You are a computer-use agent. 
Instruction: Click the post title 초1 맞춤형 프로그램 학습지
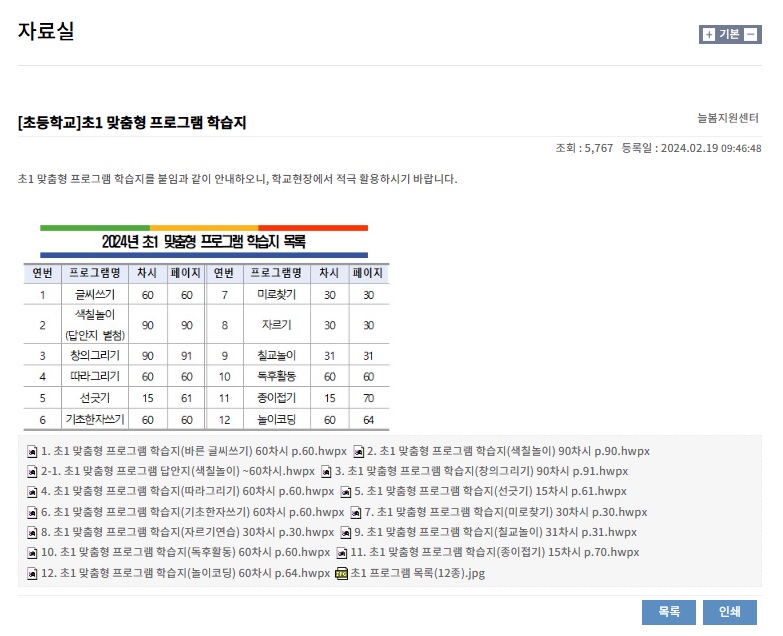click(x=132, y=122)
